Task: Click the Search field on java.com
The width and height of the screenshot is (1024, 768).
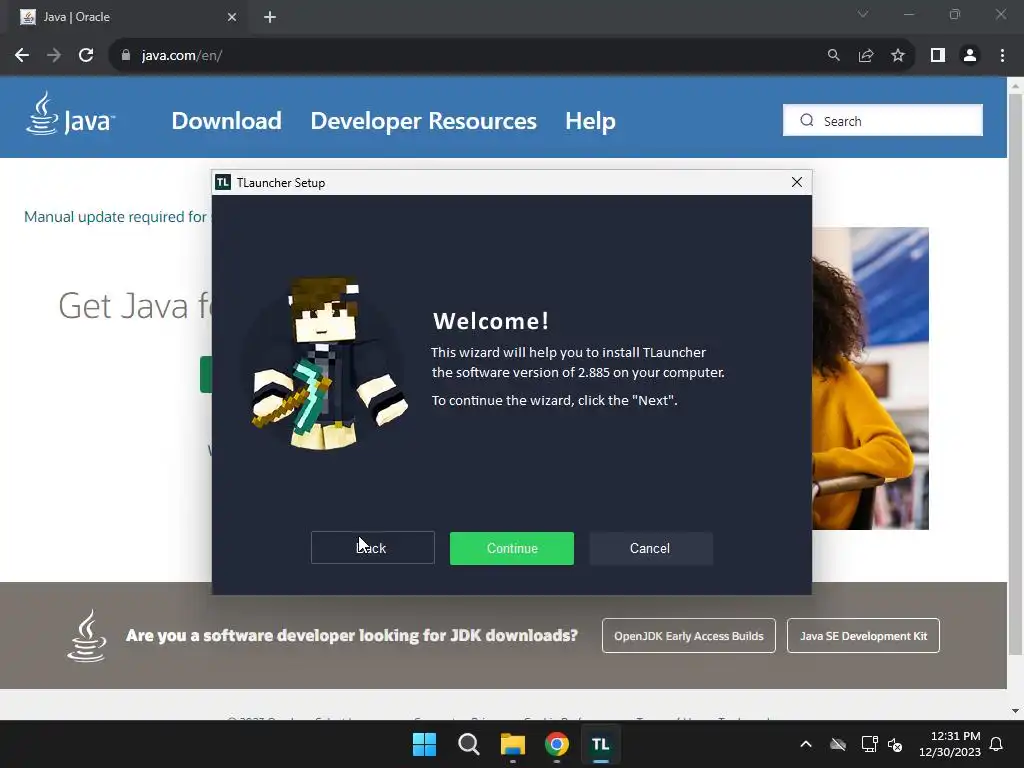Action: [x=883, y=120]
